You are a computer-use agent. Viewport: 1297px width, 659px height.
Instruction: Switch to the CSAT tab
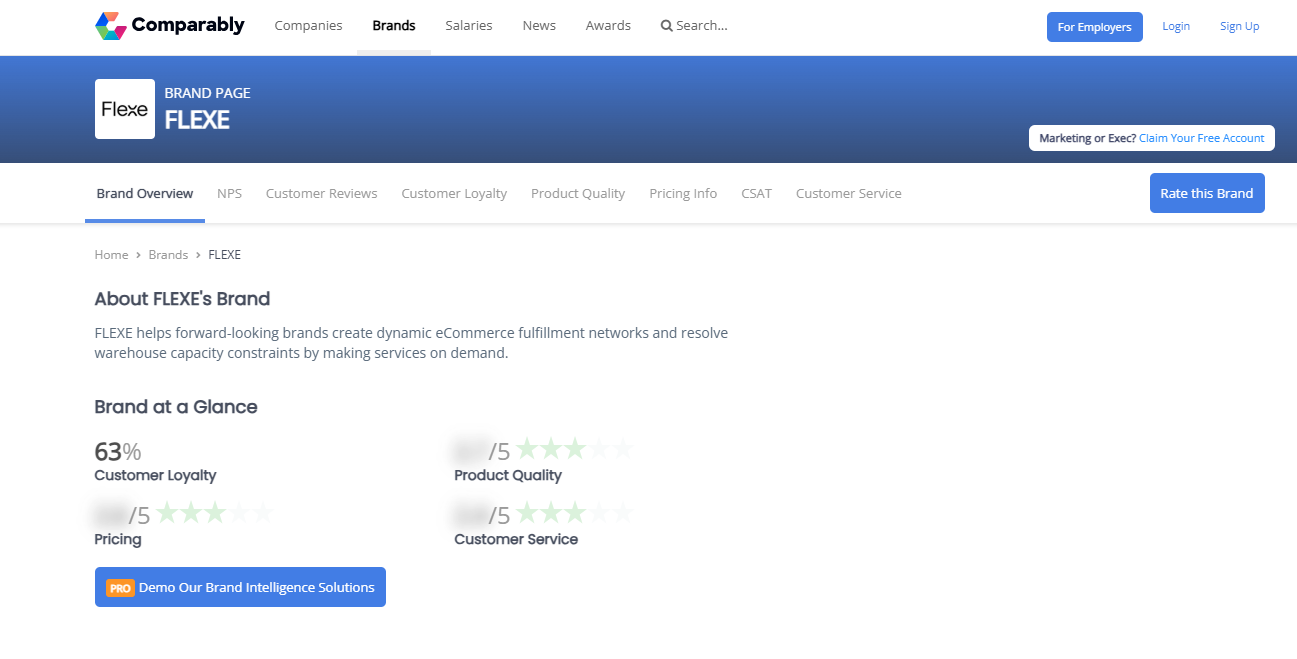(757, 194)
